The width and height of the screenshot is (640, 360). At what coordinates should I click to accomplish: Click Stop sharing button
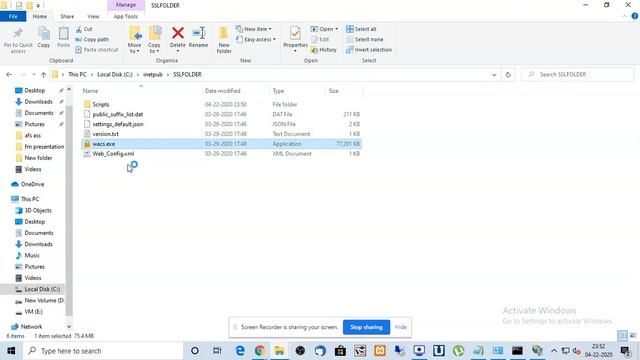tap(366, 327)
